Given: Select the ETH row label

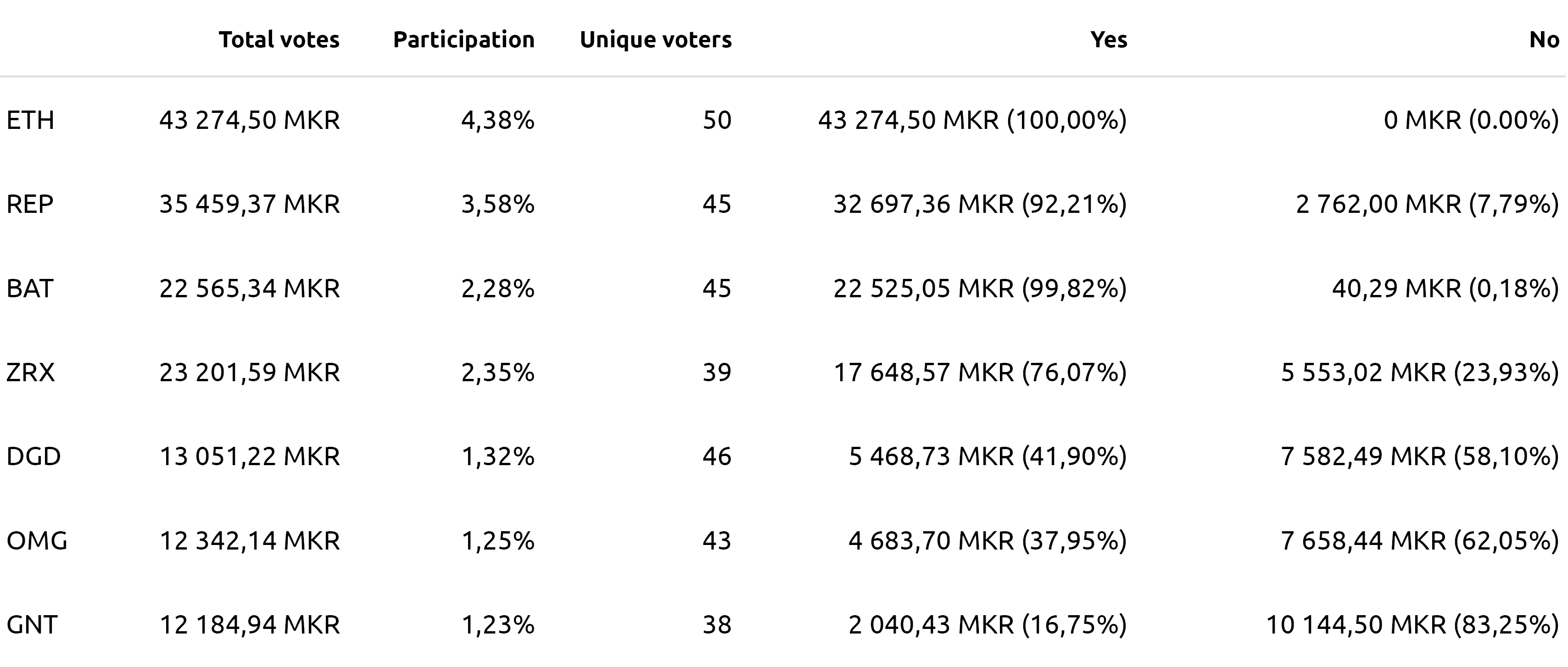Looking at the screenshot, I should tap(30, 120).
